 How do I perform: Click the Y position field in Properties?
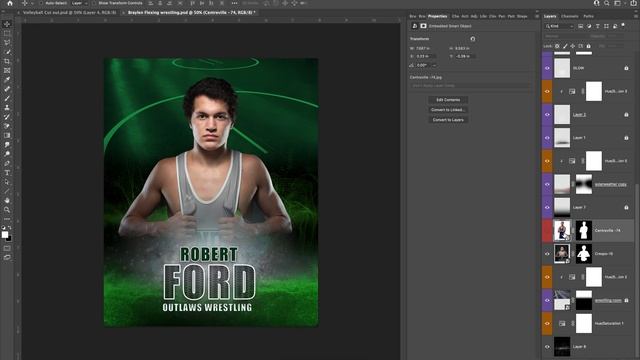[466, 56]
